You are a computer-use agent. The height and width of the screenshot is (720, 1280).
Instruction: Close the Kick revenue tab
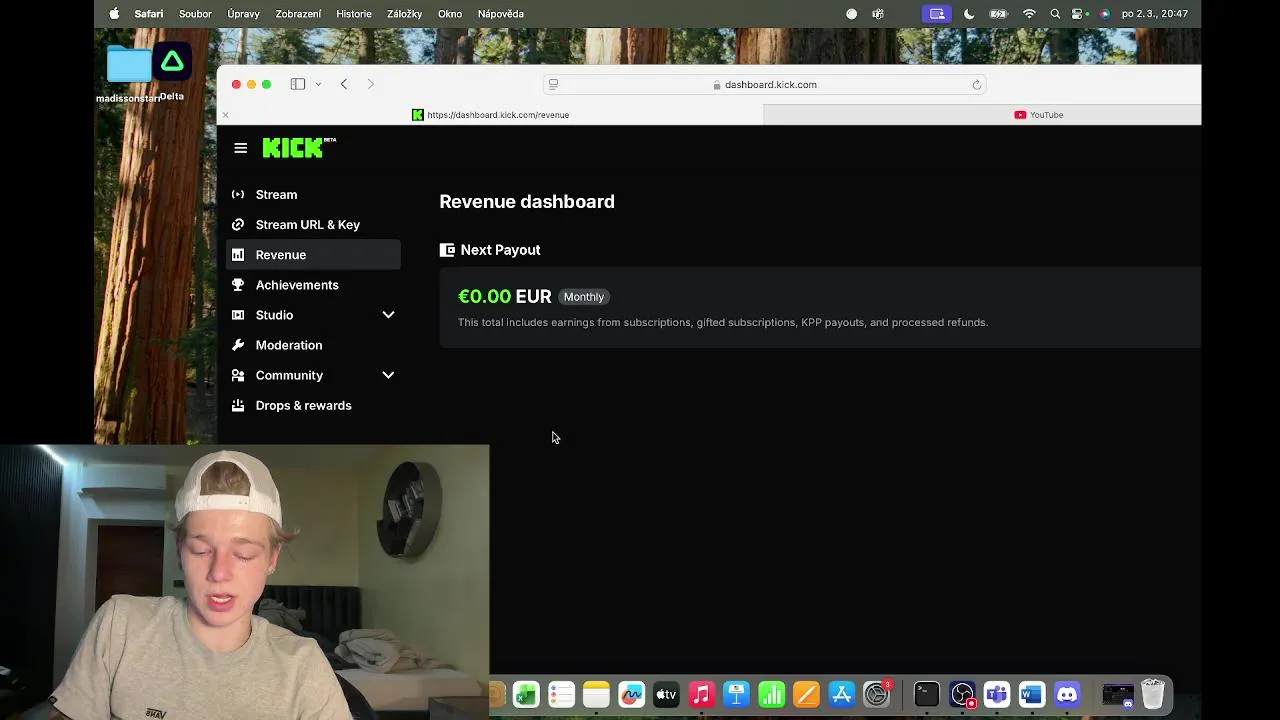pos(225,115)
